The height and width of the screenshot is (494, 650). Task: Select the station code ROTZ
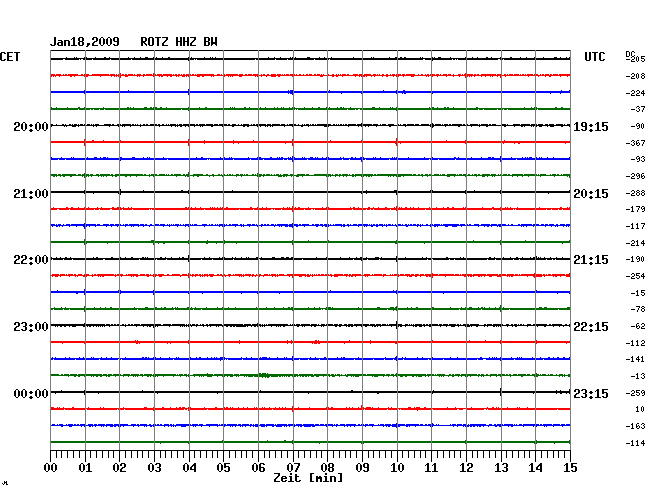pos(154,42)
